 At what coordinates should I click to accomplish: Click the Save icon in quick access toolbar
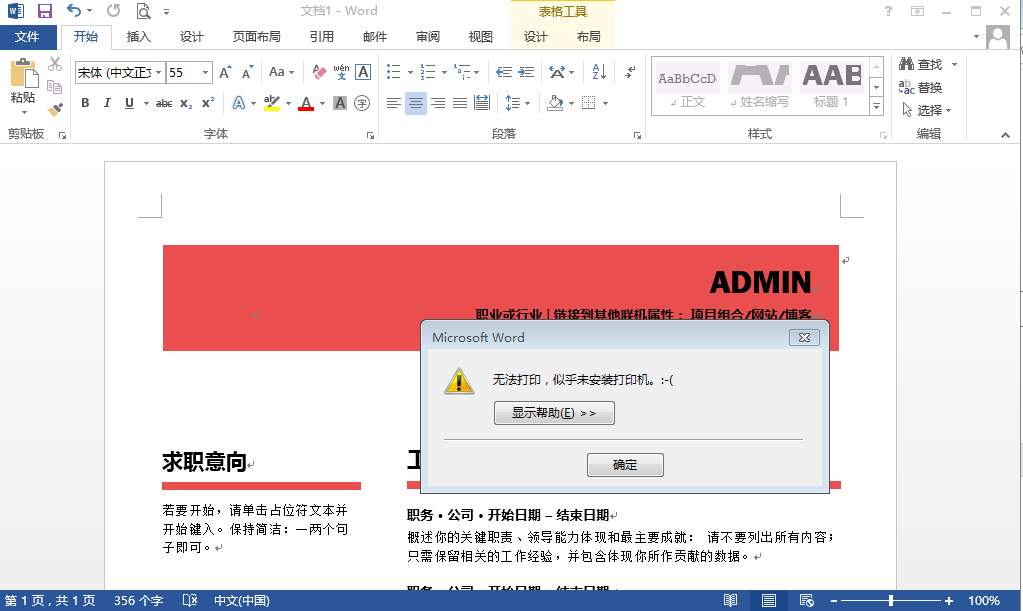pos(44,11)
